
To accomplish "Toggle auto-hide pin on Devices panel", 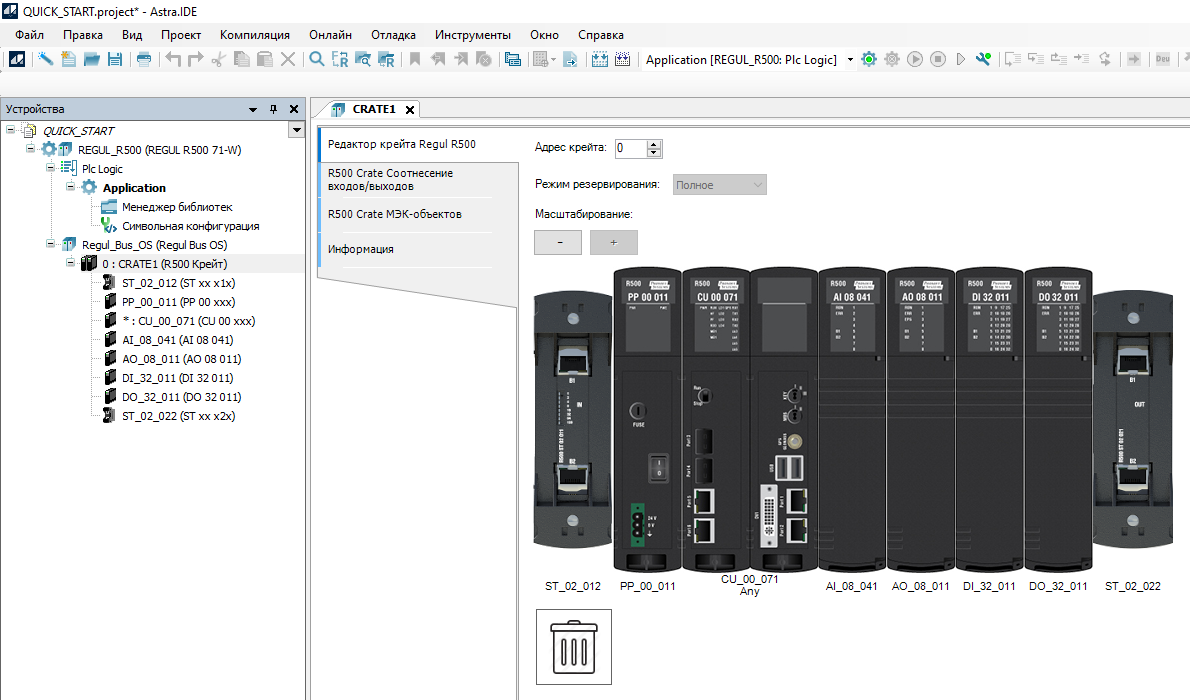I will click(x=274, y=109).
